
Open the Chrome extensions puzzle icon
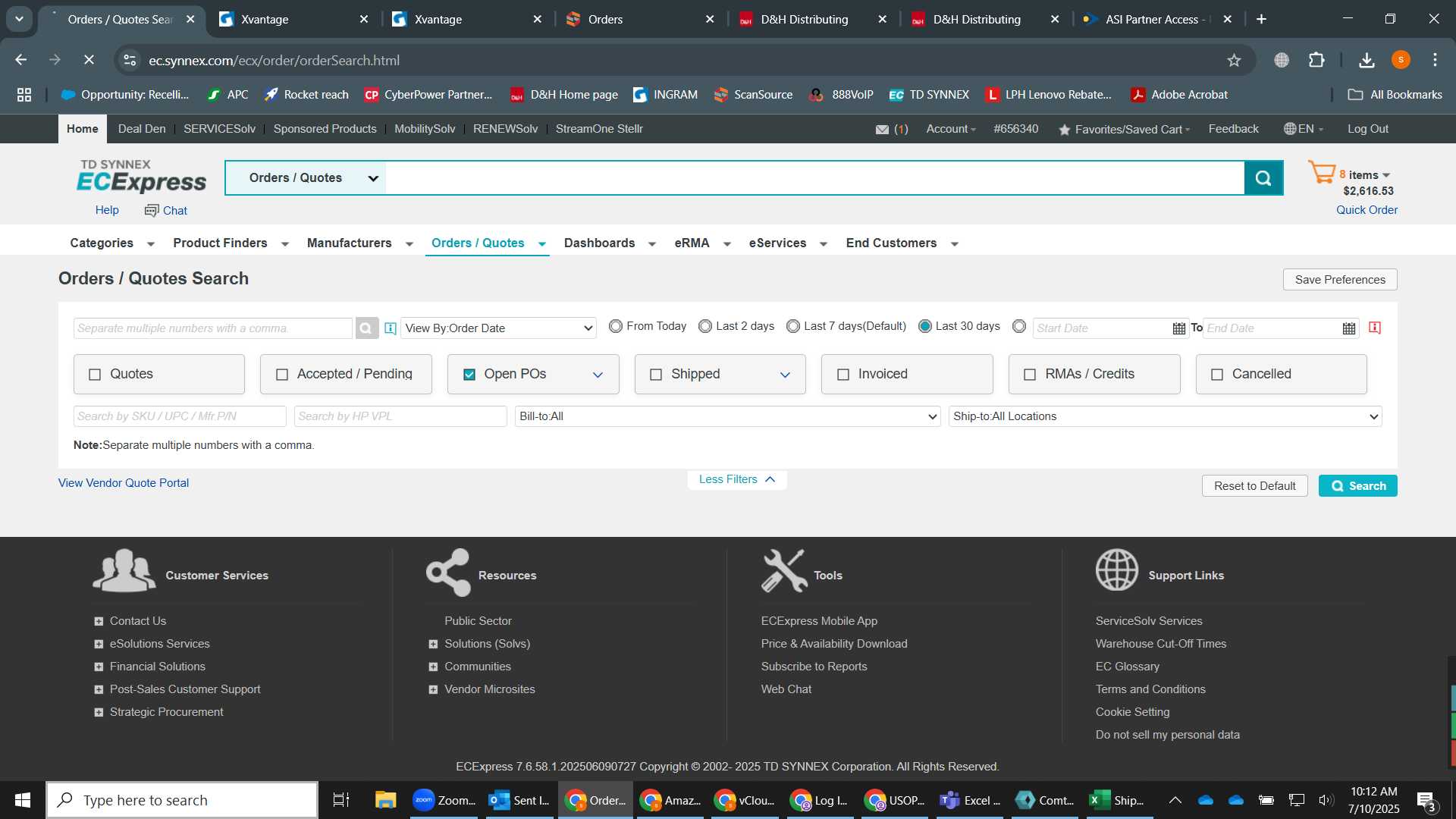[x=1317, y=60]
